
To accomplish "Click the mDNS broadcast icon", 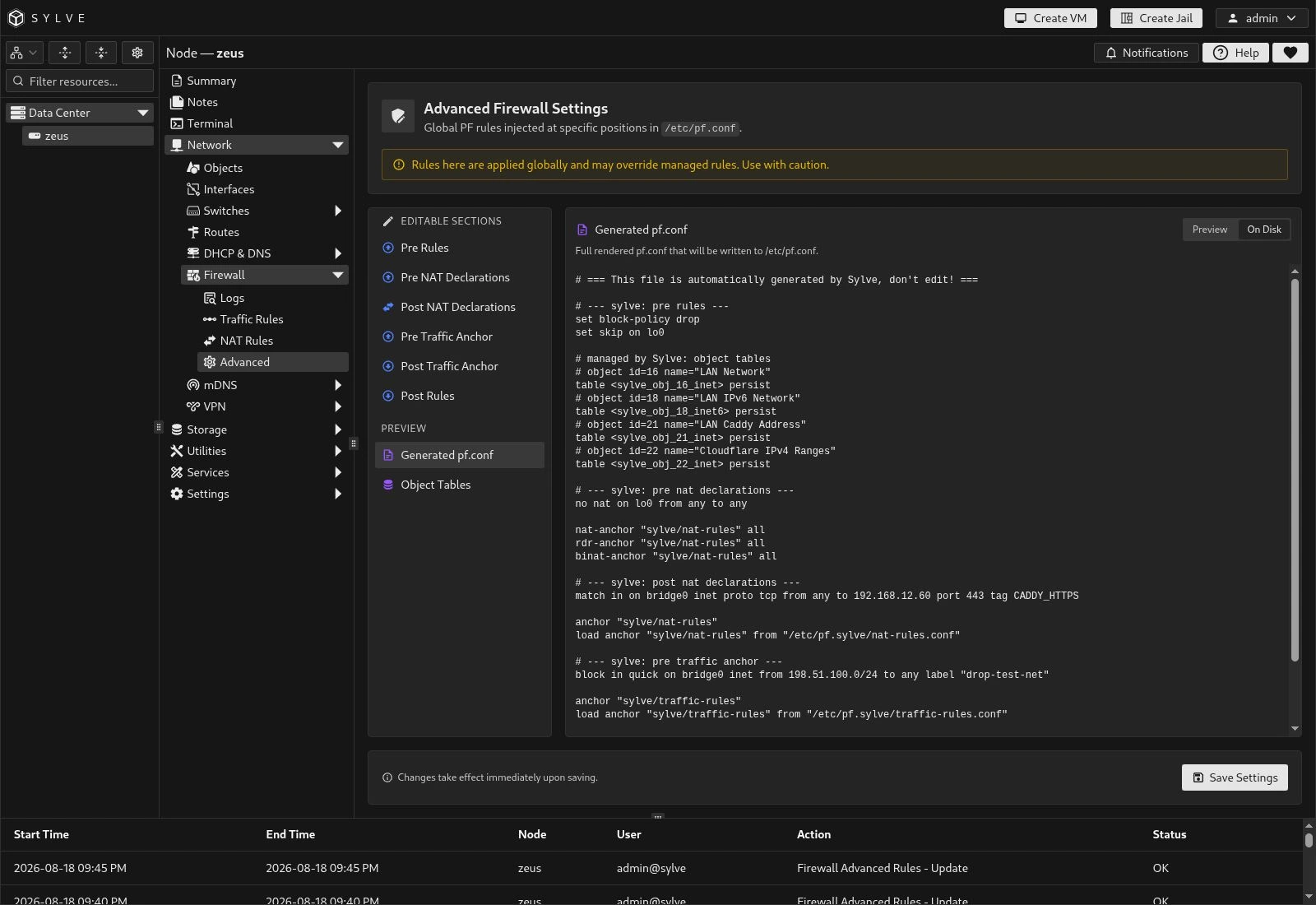I will [193, 385].
